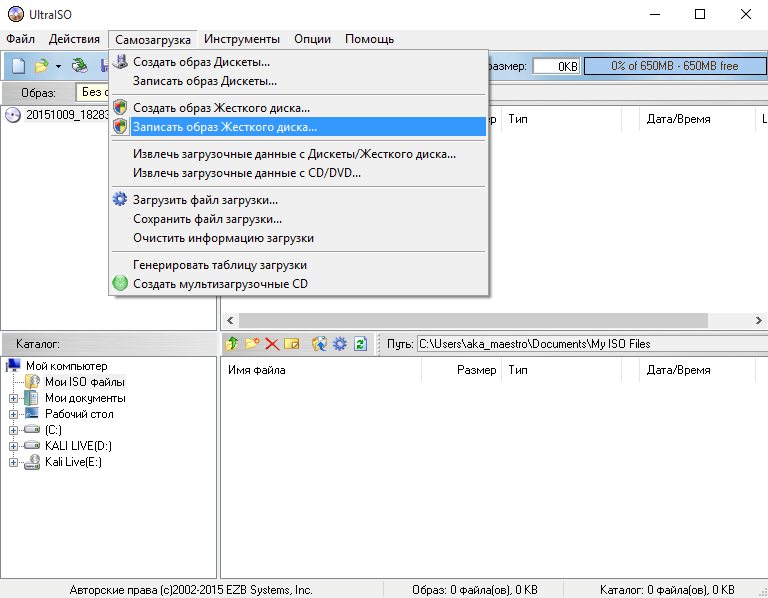Image resolution: width=768 pixels, height=598 pixels.
Task: Click the scrollbar right arrow in image pane
Action: click(759, 320)
